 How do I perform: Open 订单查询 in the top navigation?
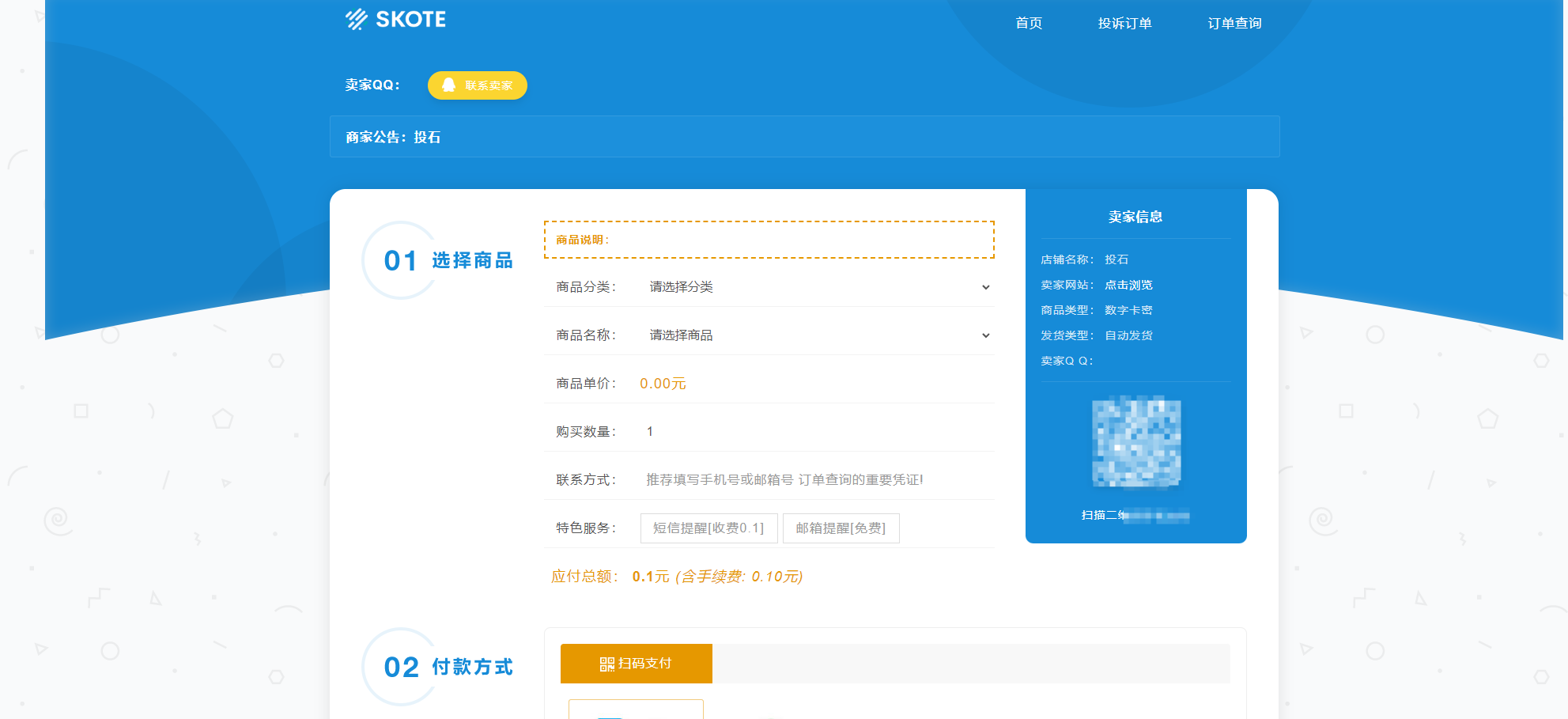coord(1234,24)
